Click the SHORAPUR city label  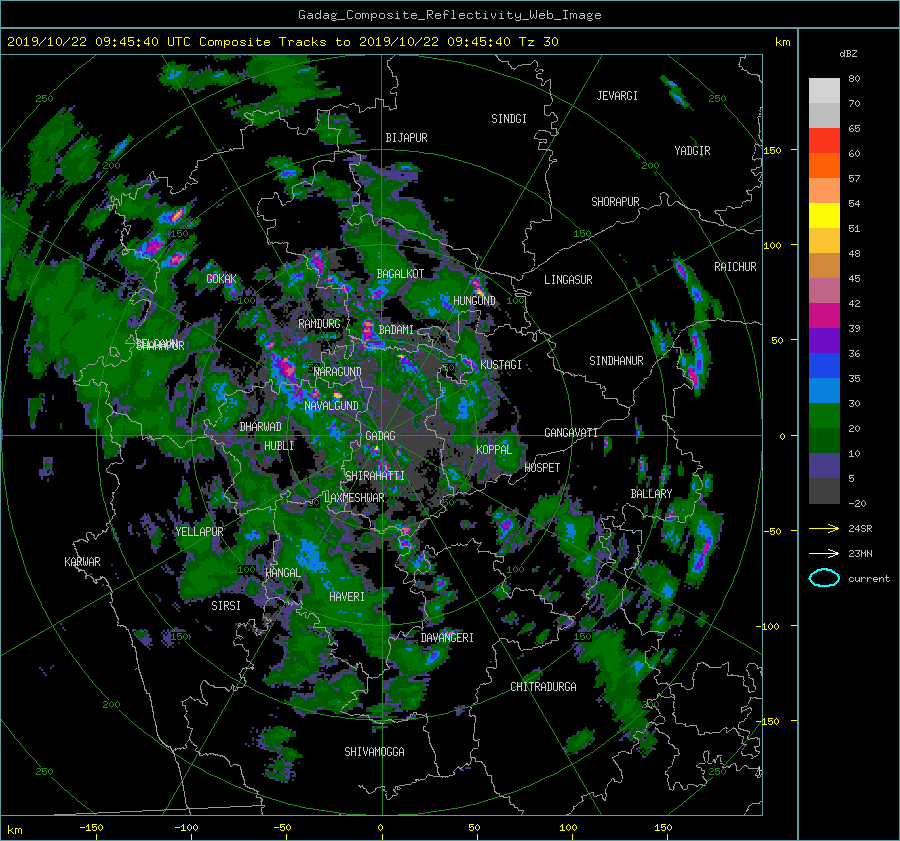[x=615, y=202]
